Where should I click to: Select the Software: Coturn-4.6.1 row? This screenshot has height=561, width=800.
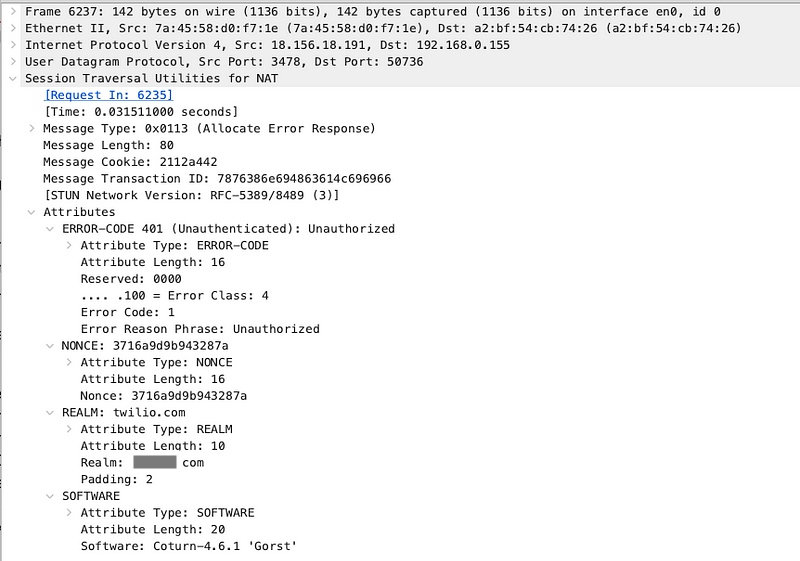[x=189, y=547]
